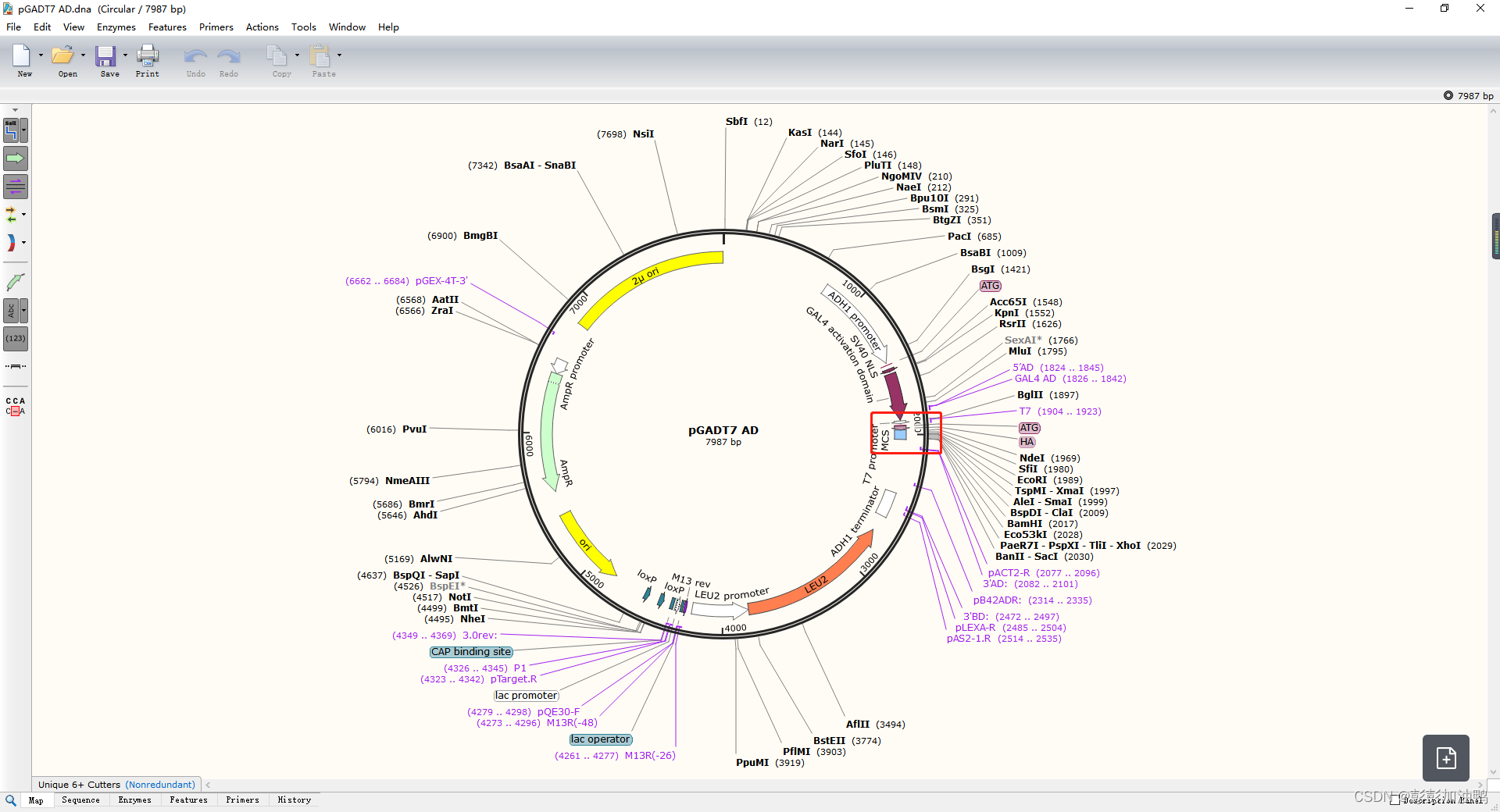Select the NdeI (1969) enzyme label

(x=1049, y=458)
